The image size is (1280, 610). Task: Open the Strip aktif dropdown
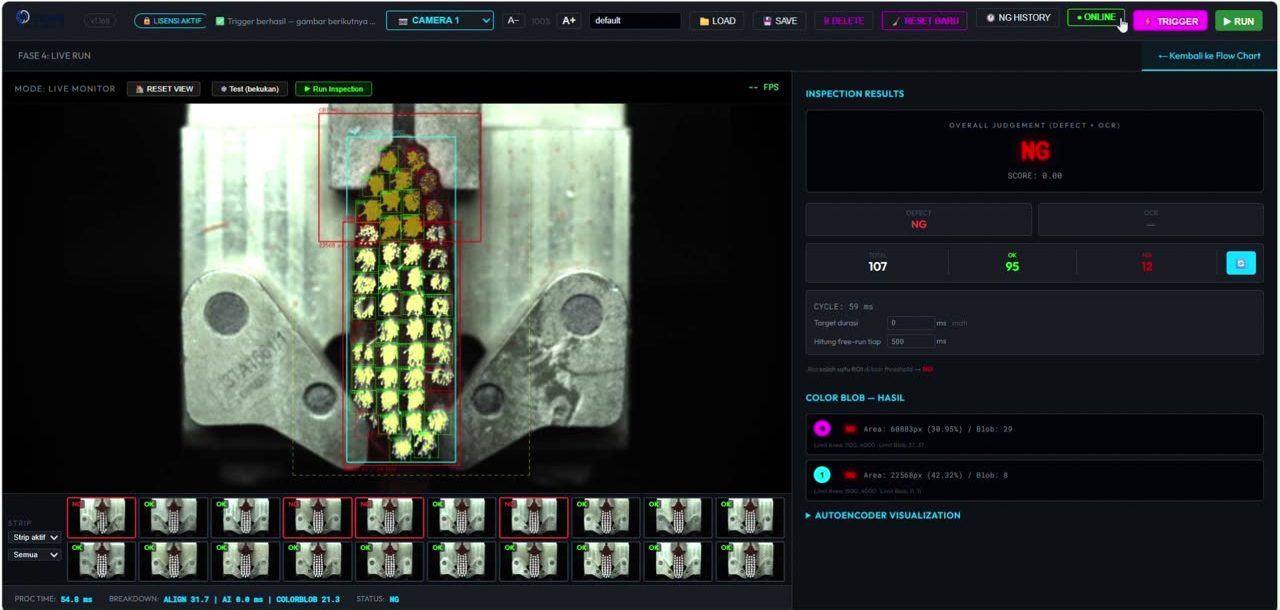click(x=34, y=537)
